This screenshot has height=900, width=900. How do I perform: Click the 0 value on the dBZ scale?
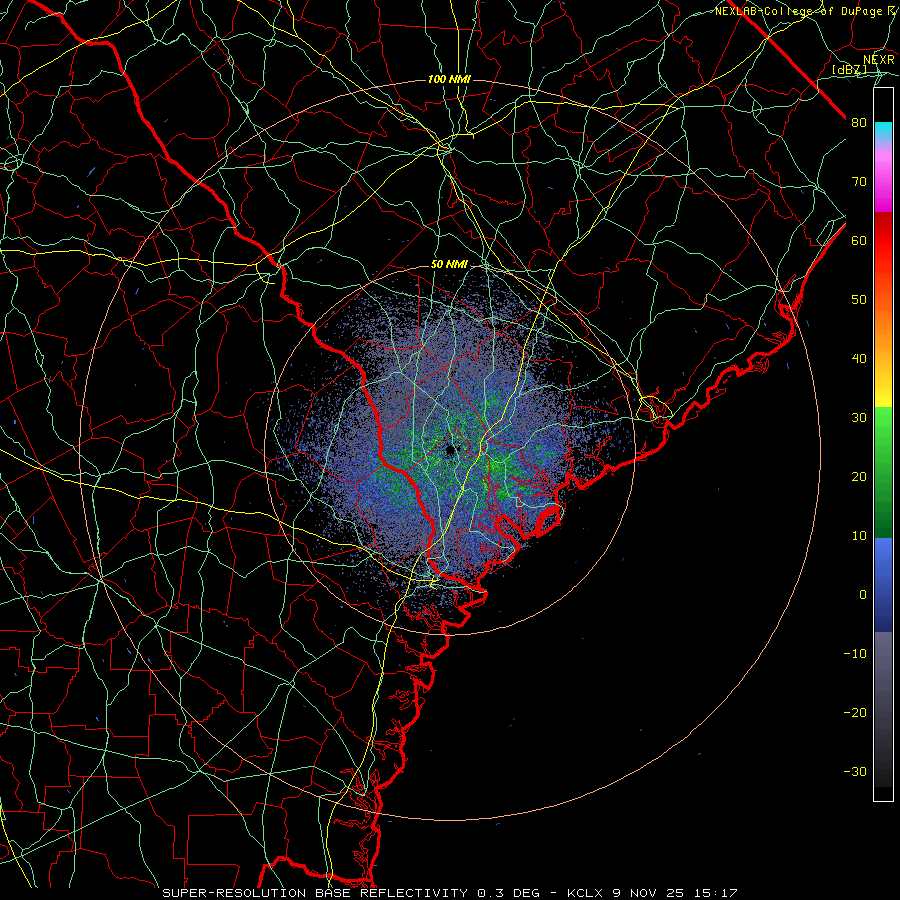[863, 595]
